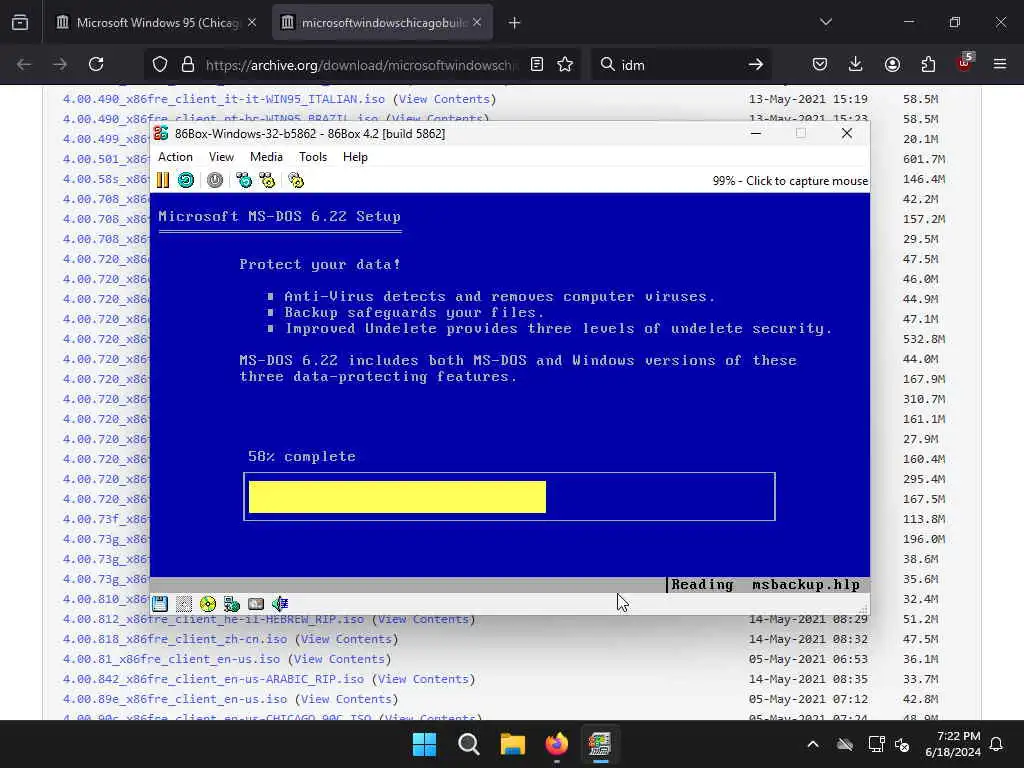Image resolution: width=1024 pixels, height=768 pixels.
Task: Click the search box containing idm
Action: click(x=679, y=65)
